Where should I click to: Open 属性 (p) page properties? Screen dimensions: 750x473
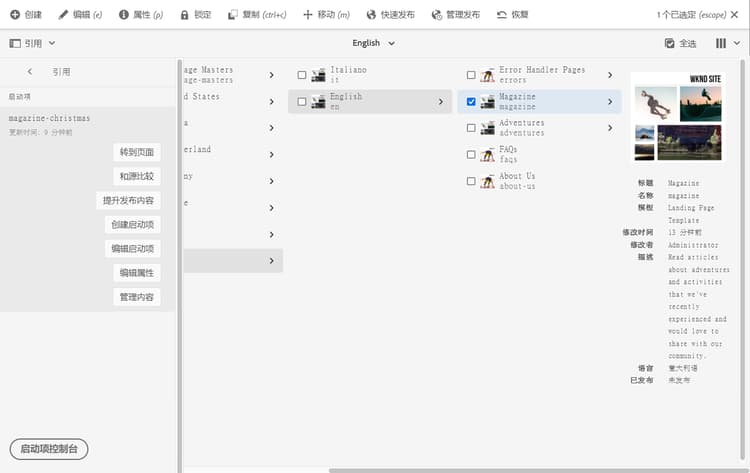click(x=141, y=15)
